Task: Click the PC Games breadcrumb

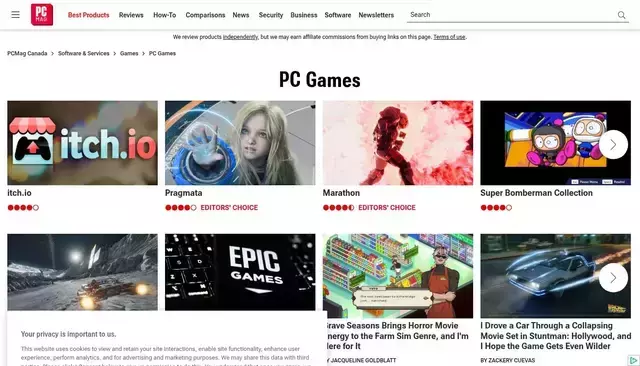Action: (x=162, y=53)
